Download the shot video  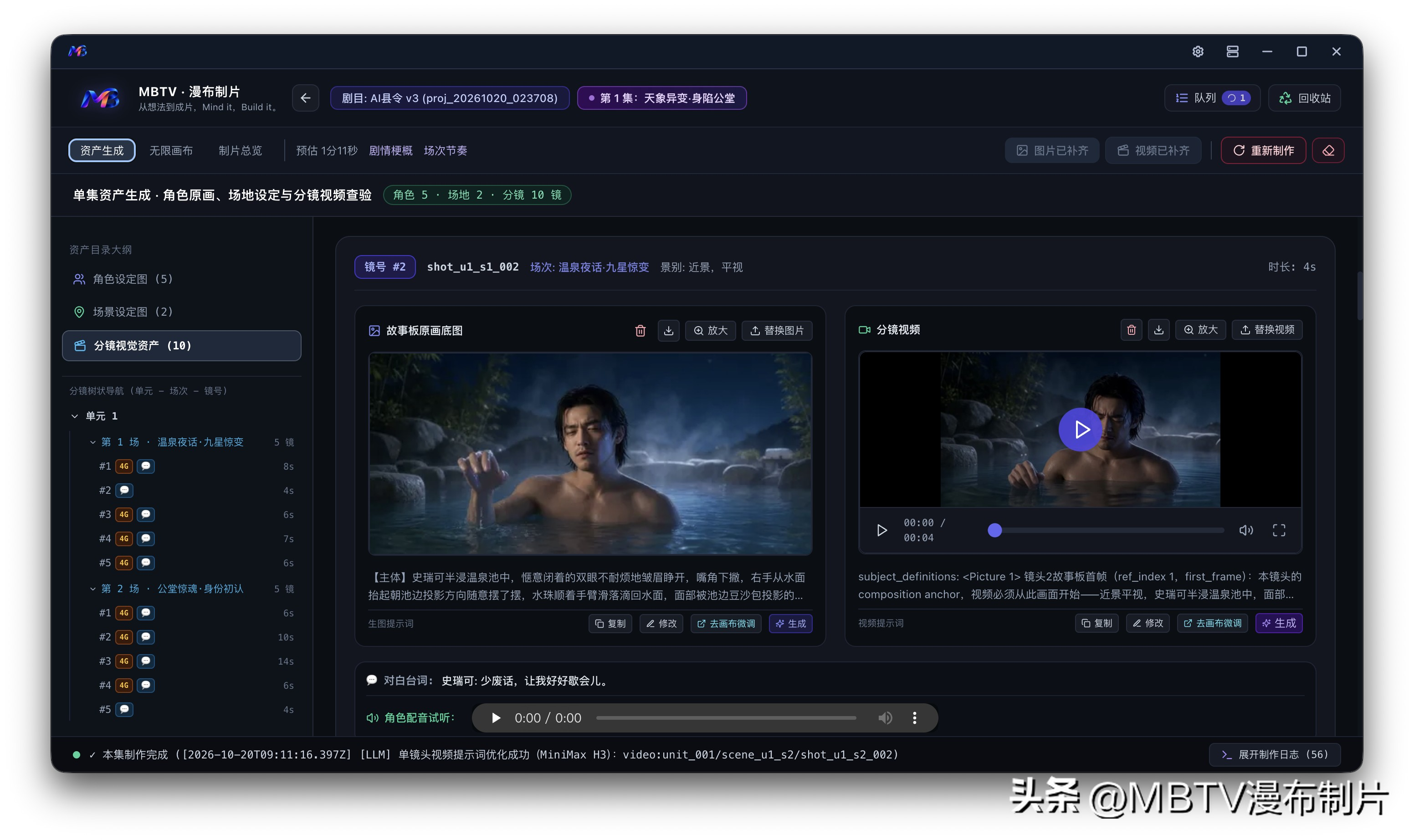click(x=1159, y=330)
